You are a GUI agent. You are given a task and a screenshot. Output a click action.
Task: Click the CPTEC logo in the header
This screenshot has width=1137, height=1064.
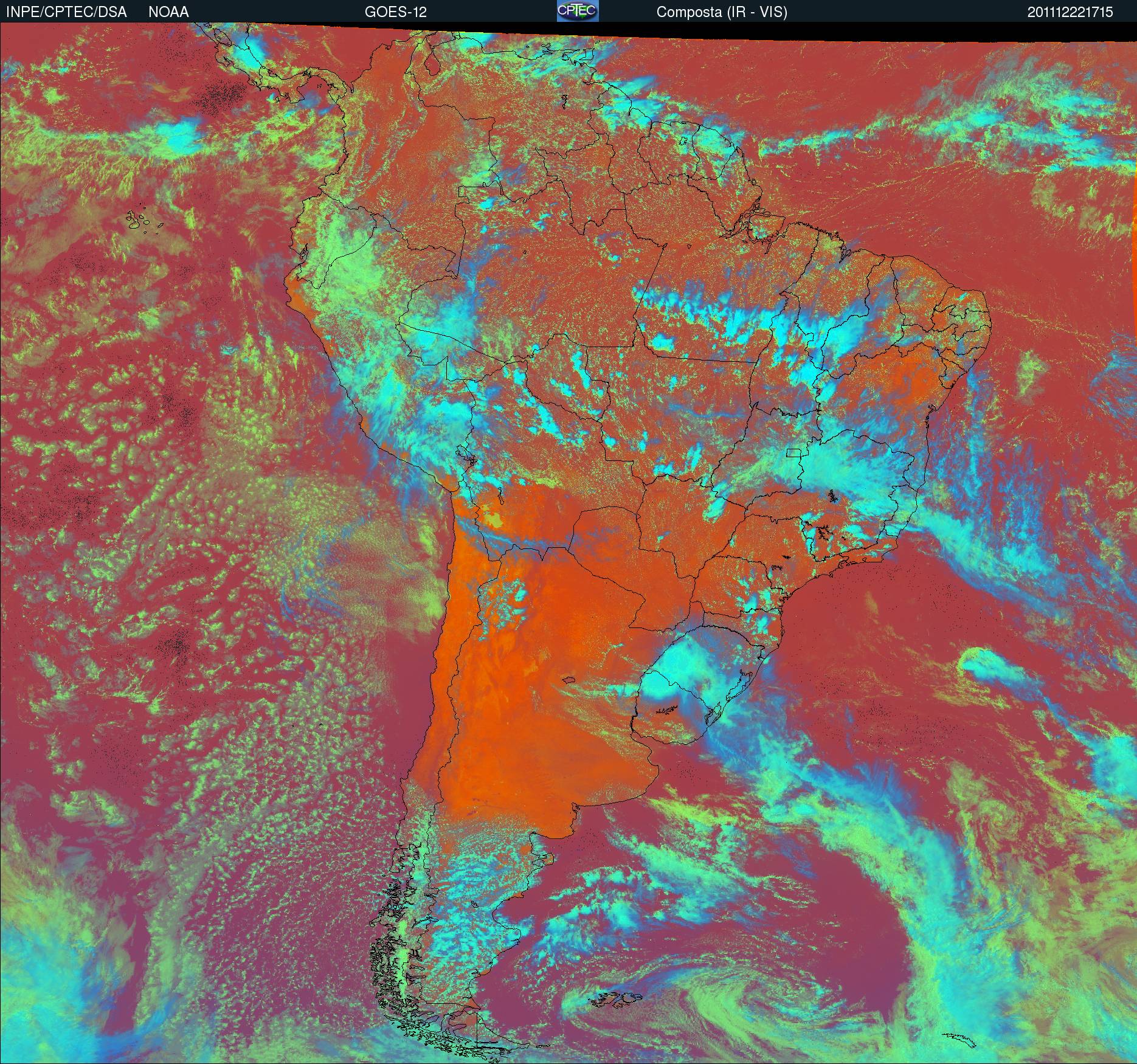tap(578, 11)
